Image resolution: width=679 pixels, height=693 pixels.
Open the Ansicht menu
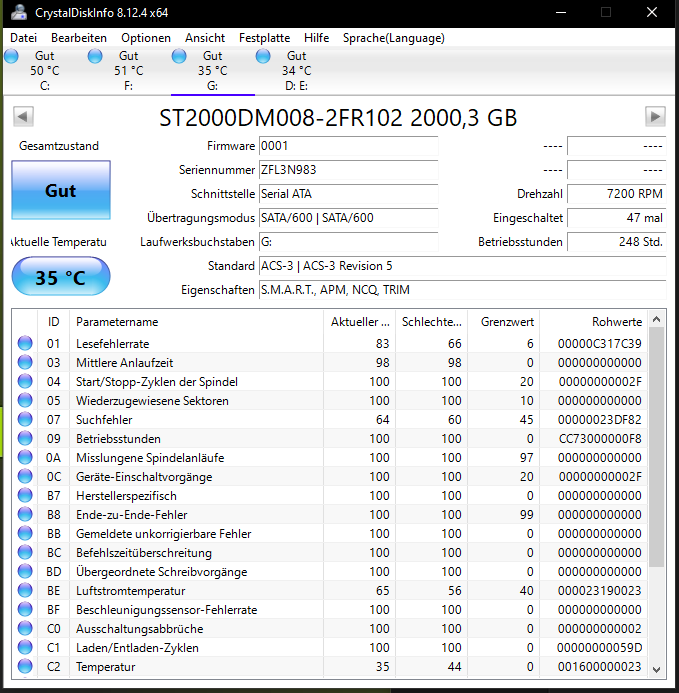[x=205, y=38]
